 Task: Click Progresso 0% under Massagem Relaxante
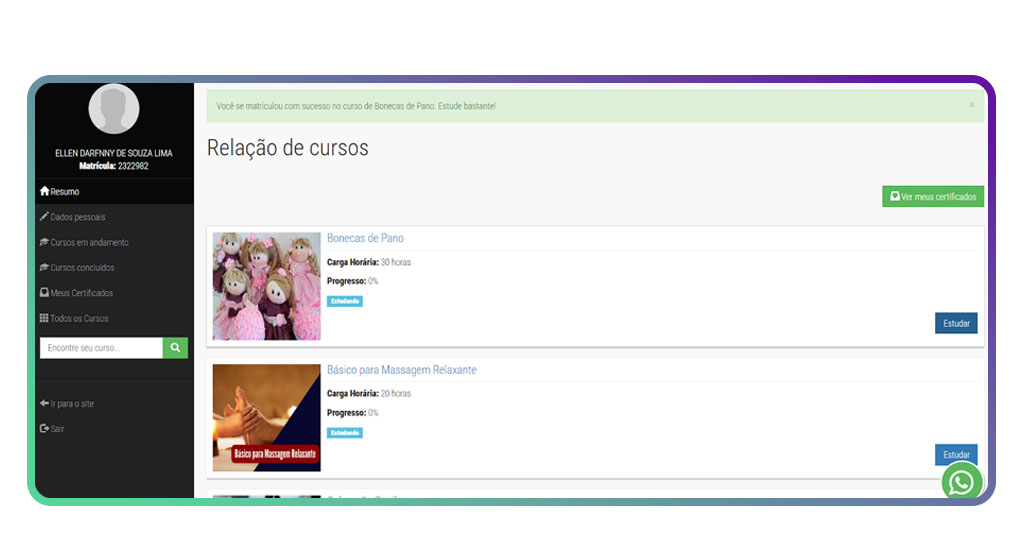(x=353, y=413)
